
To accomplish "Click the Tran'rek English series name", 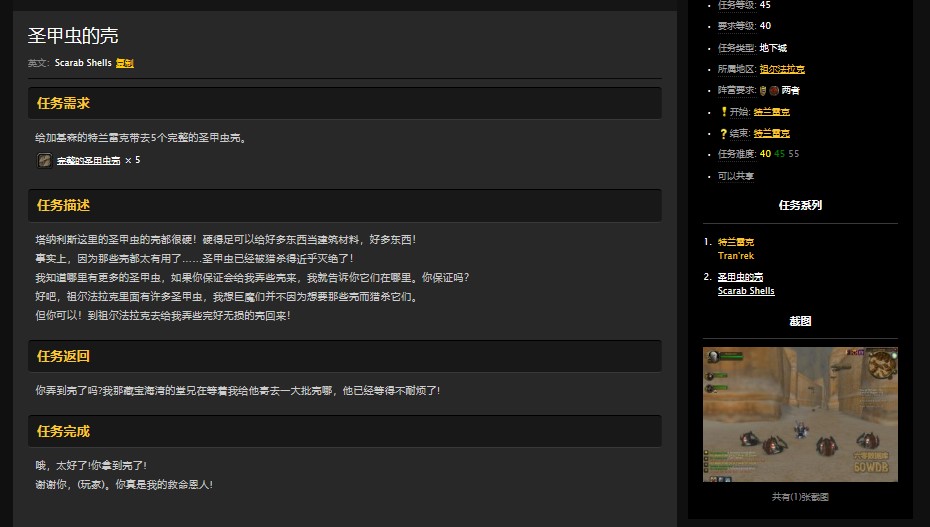I will click(735, 255).
